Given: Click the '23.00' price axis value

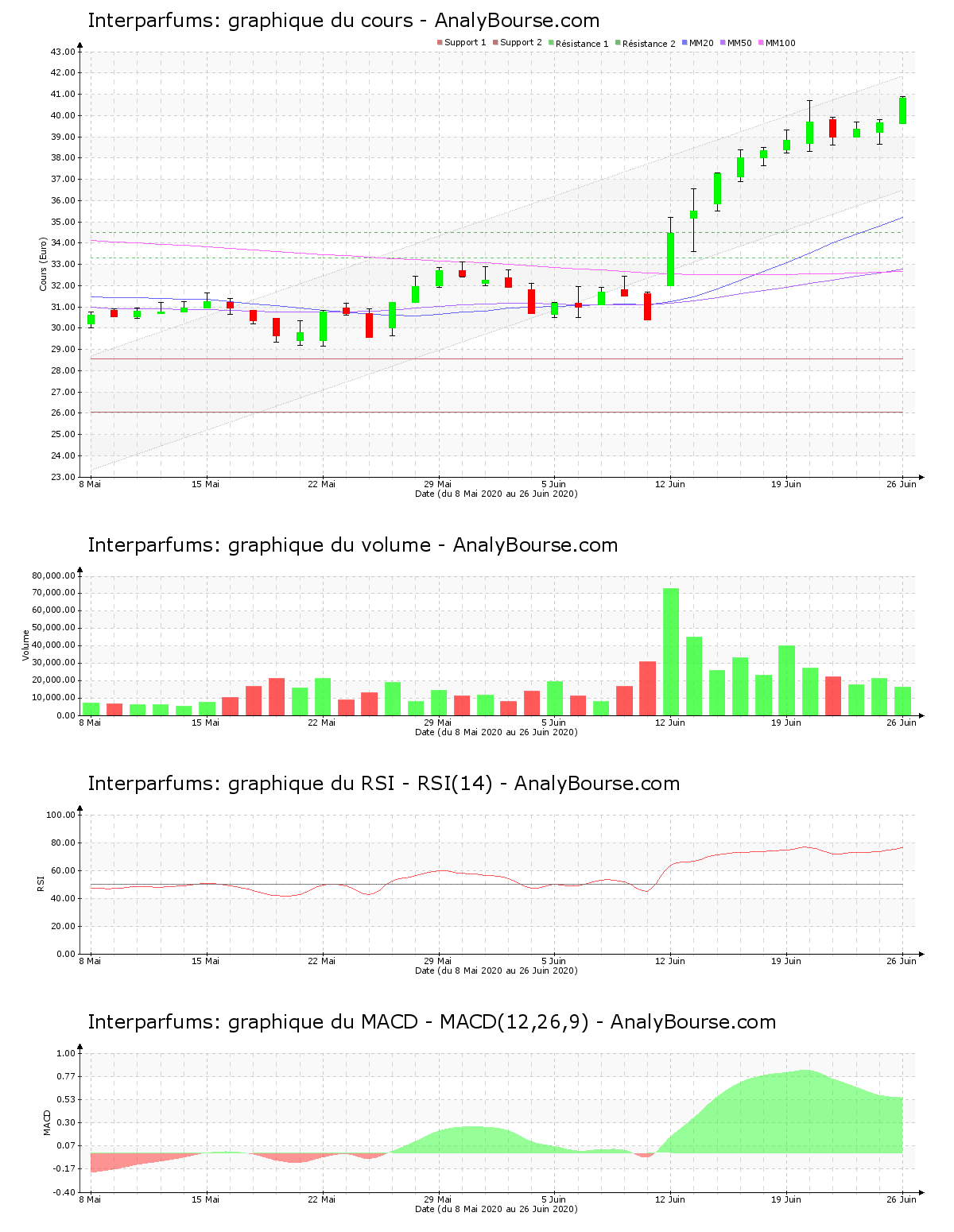Looking at the screenshot, I should (x=63, y=477).
